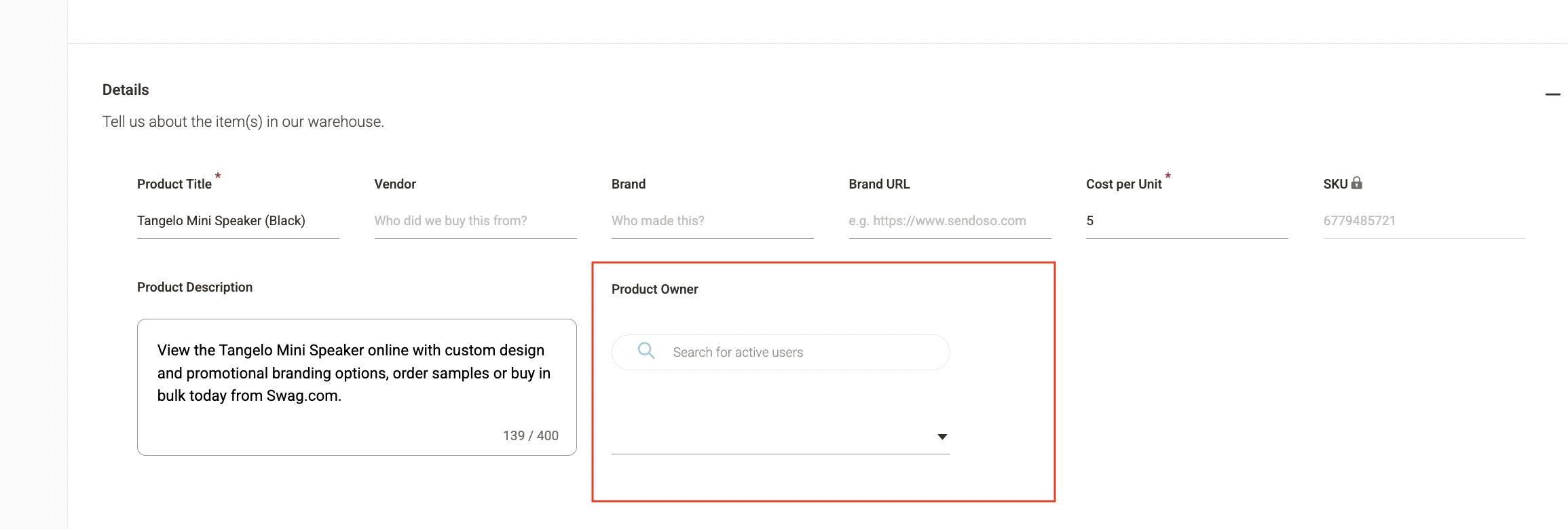Click the Details section heading
Screen dimensions: 1568x529
[126, 90]
